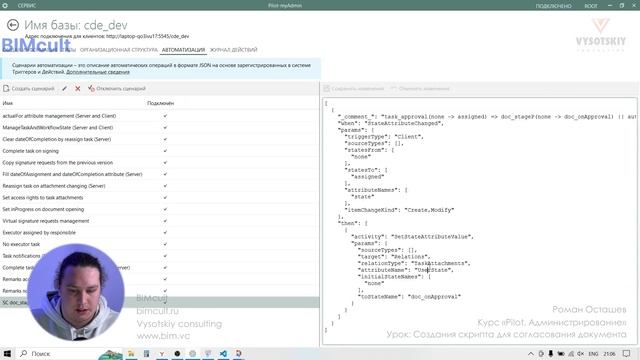
Task: Toggle connected check for Copy signature requests
Action: (x=165, y=162)
